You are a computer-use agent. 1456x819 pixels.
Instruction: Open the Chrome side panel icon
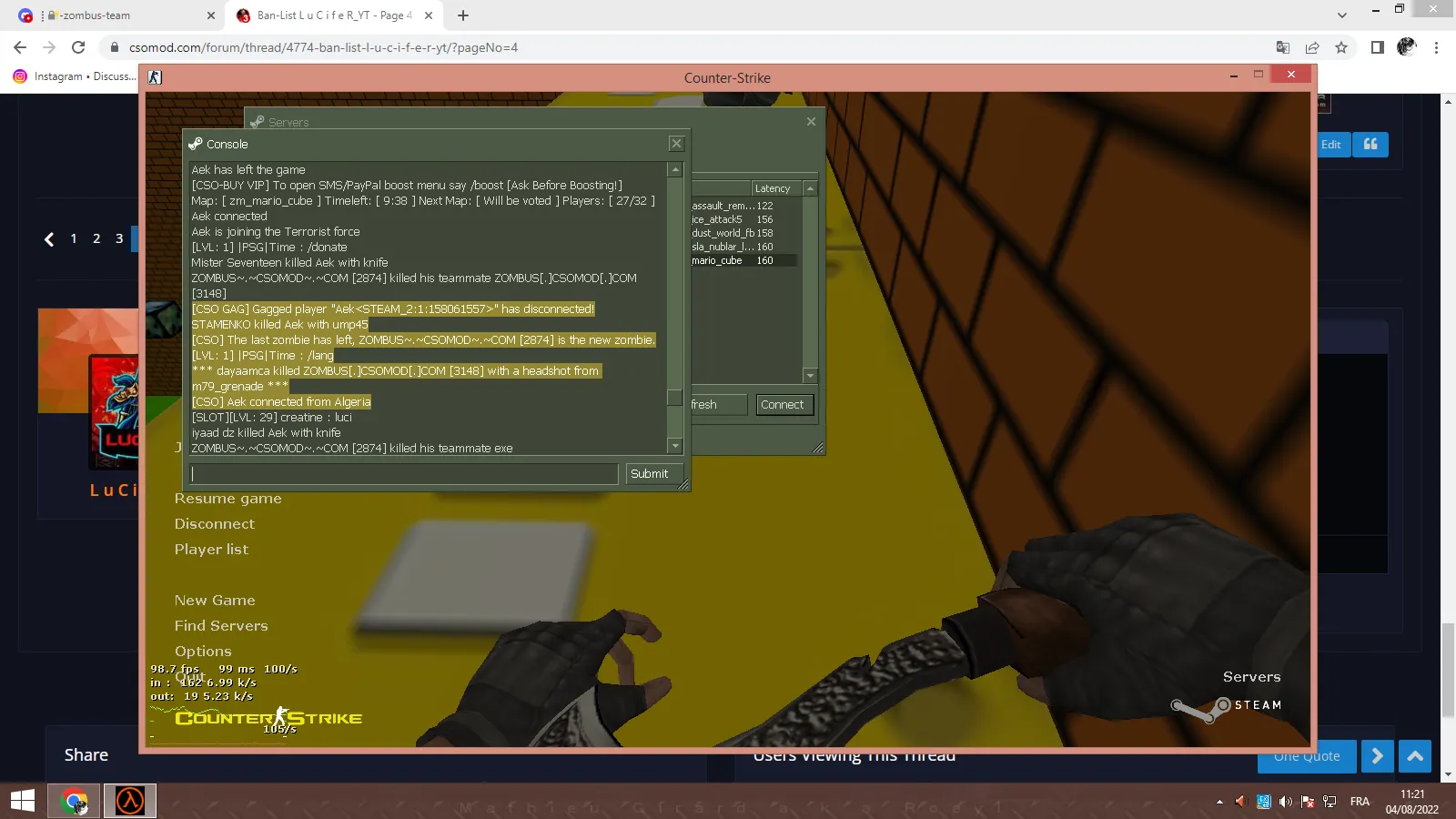click(x=1378, y=47)
